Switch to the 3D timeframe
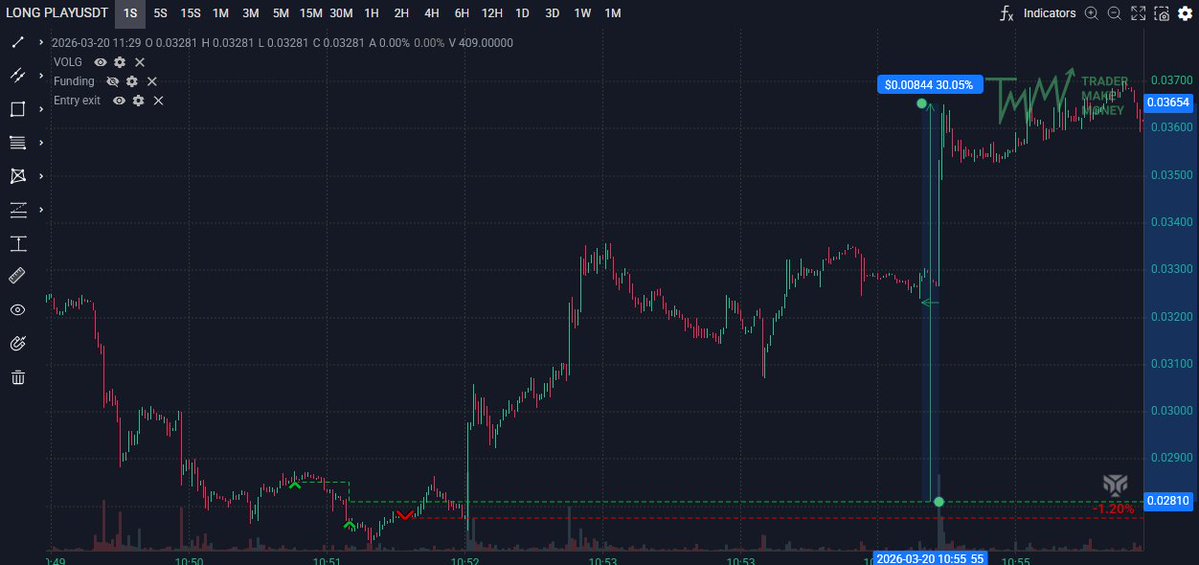This screenshot has width=1199, height=565. click(552, 13)
